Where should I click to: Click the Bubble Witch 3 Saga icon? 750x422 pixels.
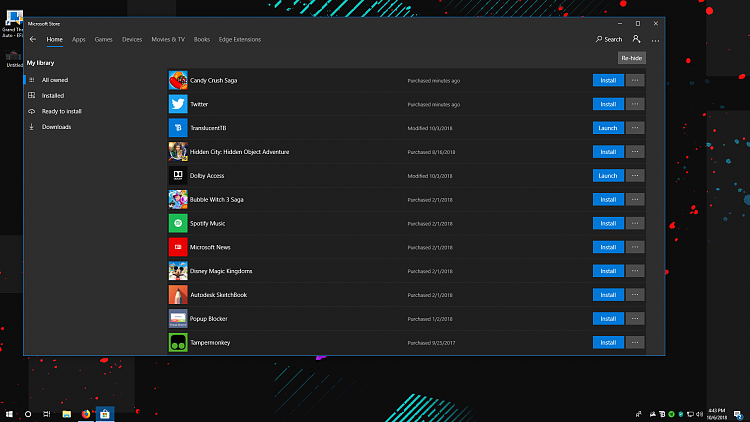178,200
